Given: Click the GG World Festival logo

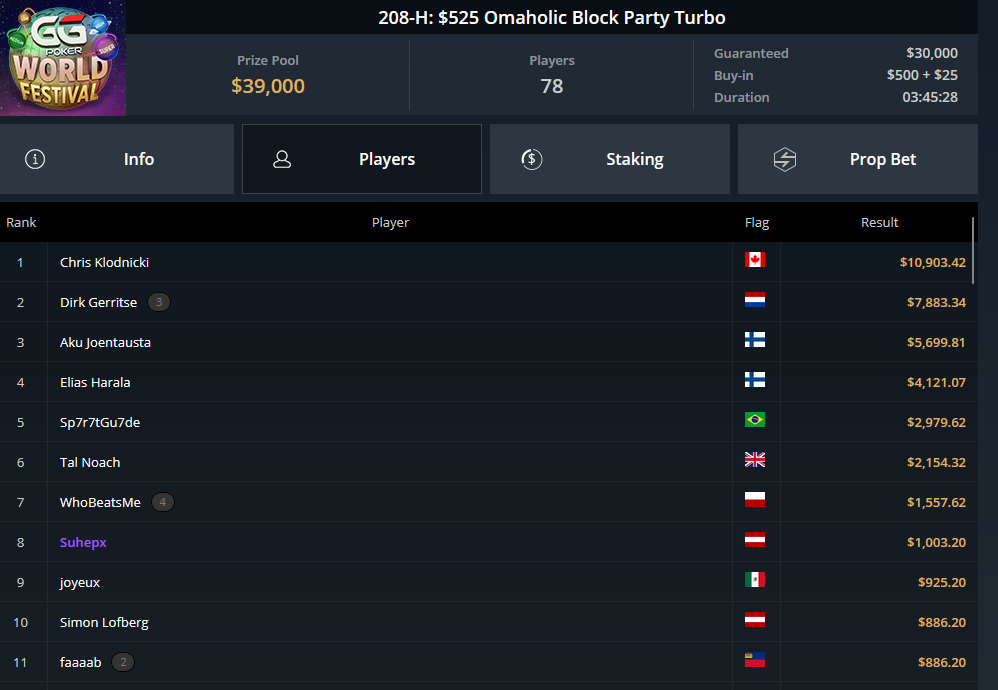Looking at the screenshot, I should pyautogui.click(x=63, y=58).
